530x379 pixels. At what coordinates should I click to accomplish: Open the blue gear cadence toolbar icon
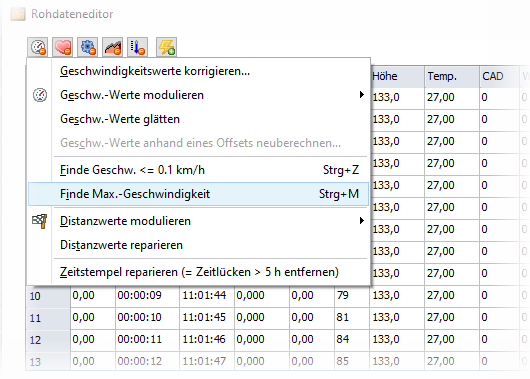coord(88,47)
